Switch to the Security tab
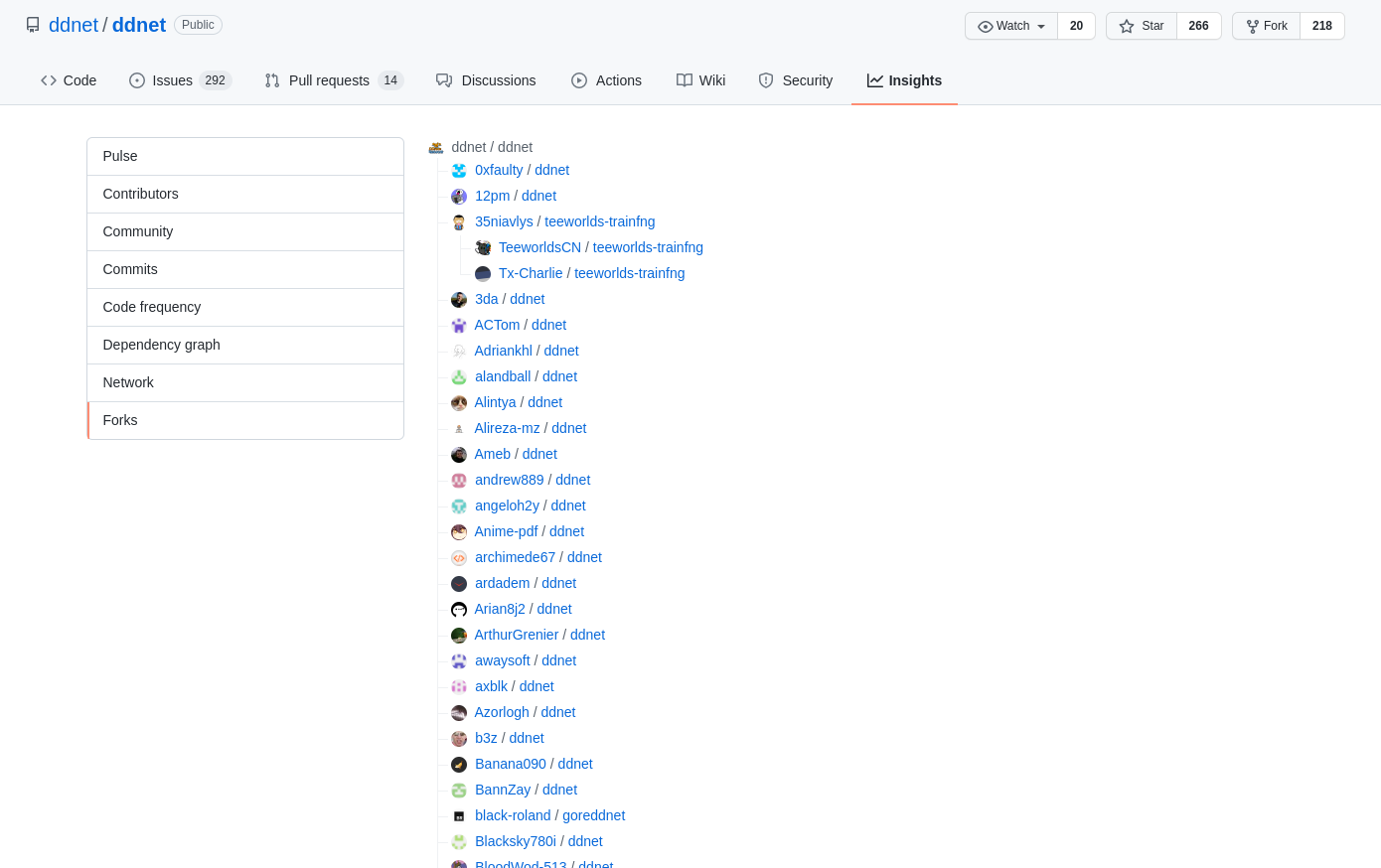The width and height of the screenshot is (1381, 868). pos(796,80)
